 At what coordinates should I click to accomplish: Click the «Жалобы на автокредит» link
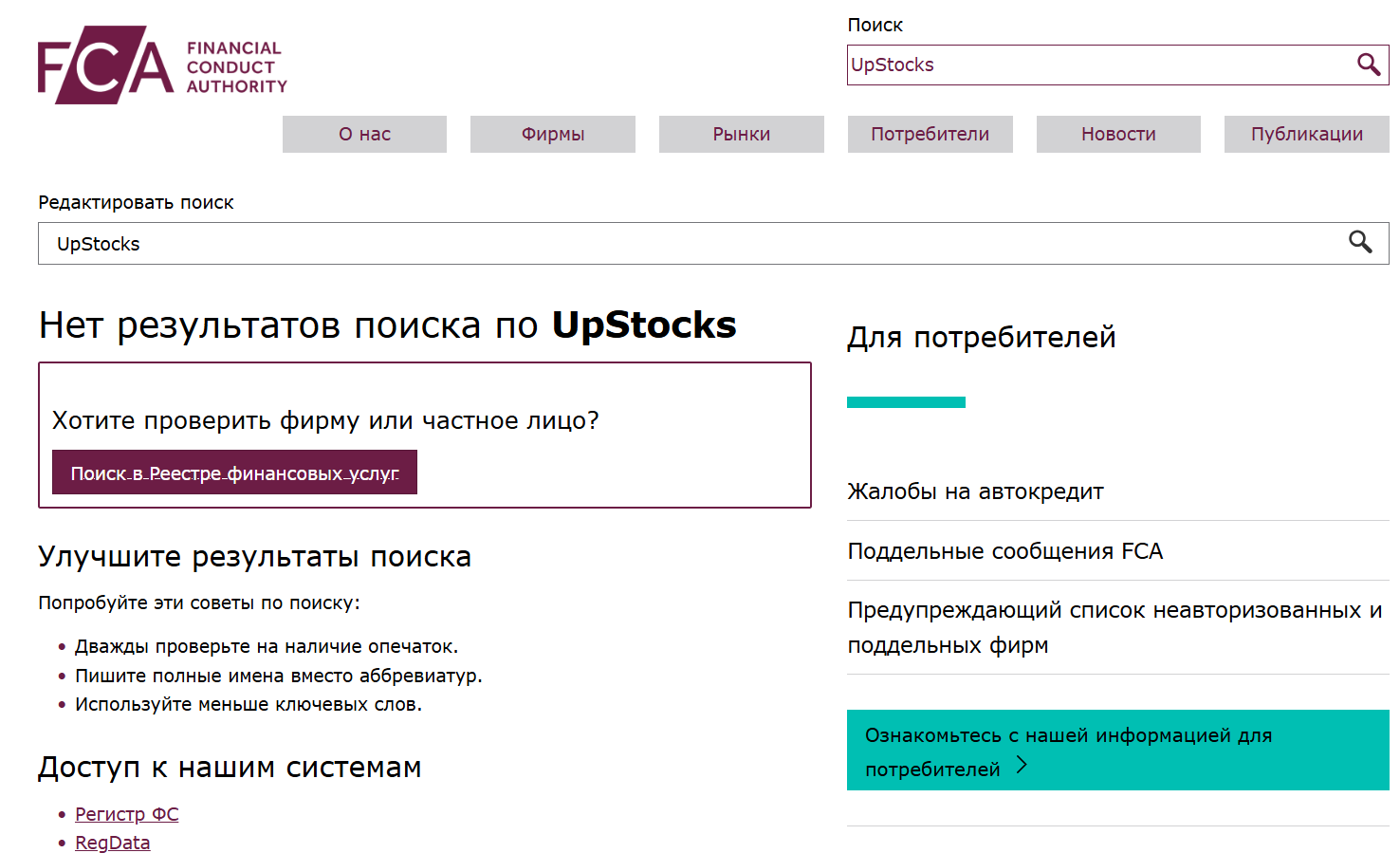pyautogui.click(x=975, y=491)
